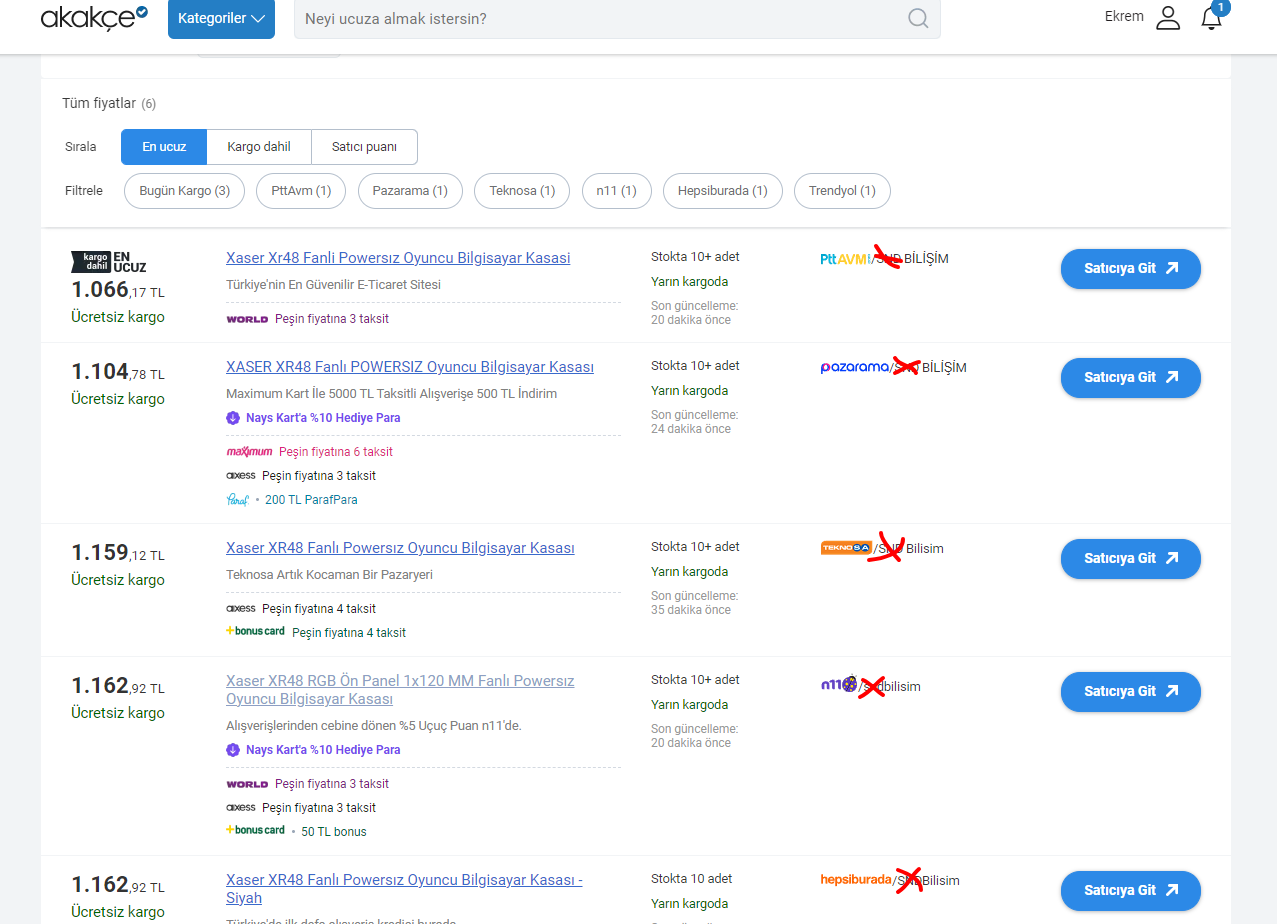Filter by Pazarama (1)
1277x924 pixels.
tap(410, 191)
